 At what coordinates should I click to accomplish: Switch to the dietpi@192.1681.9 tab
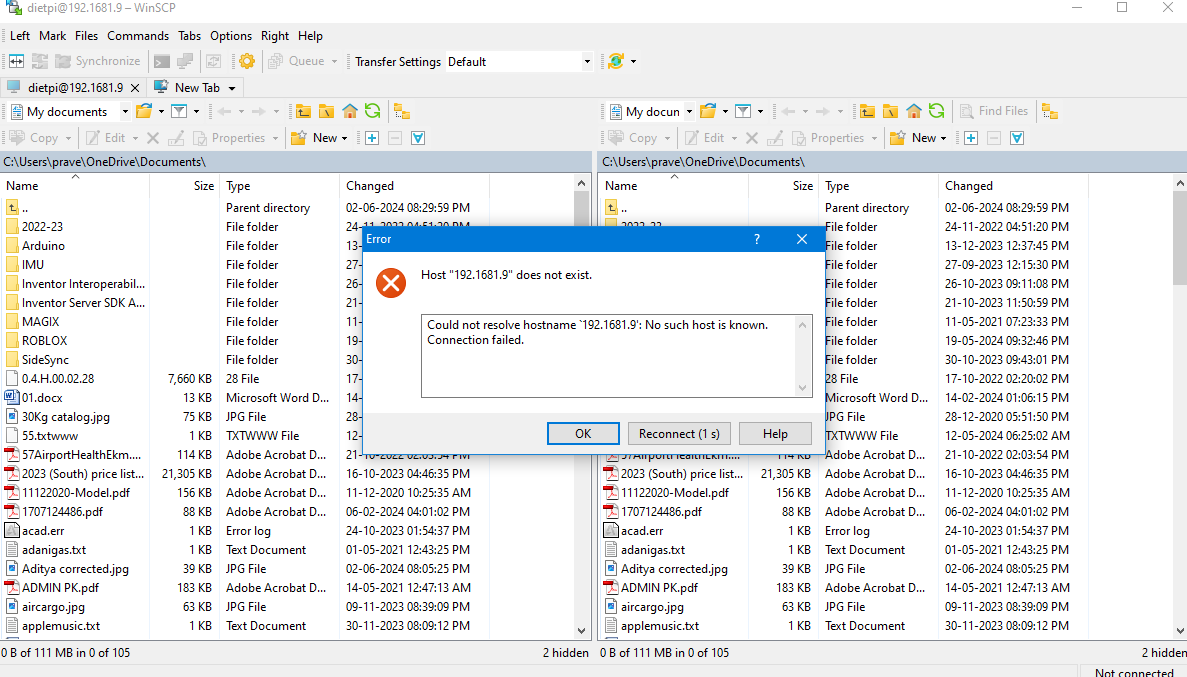click(75, 88)
